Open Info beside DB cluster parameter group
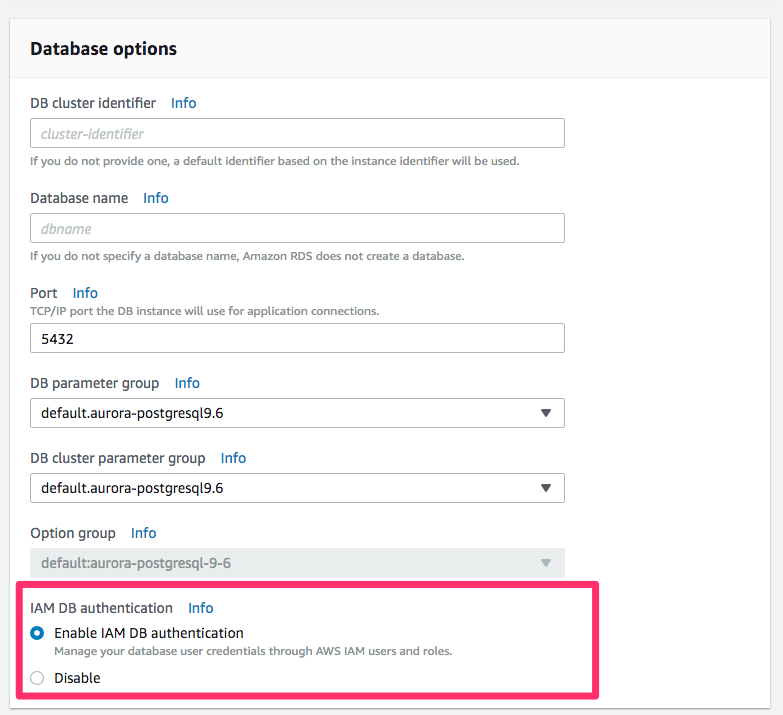 (233, 458)
